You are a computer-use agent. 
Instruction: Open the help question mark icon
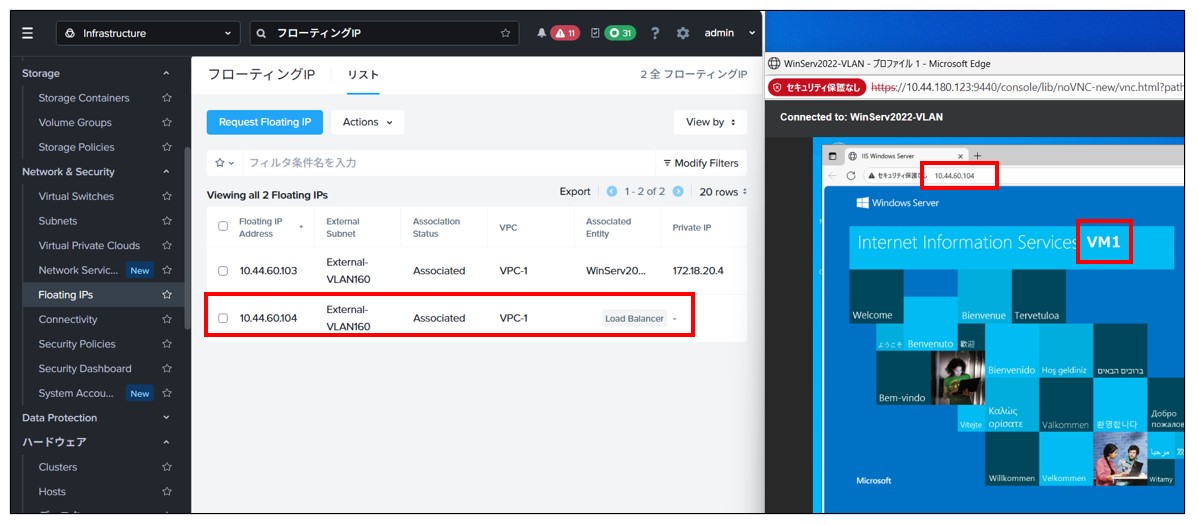[x=655, y=33]
